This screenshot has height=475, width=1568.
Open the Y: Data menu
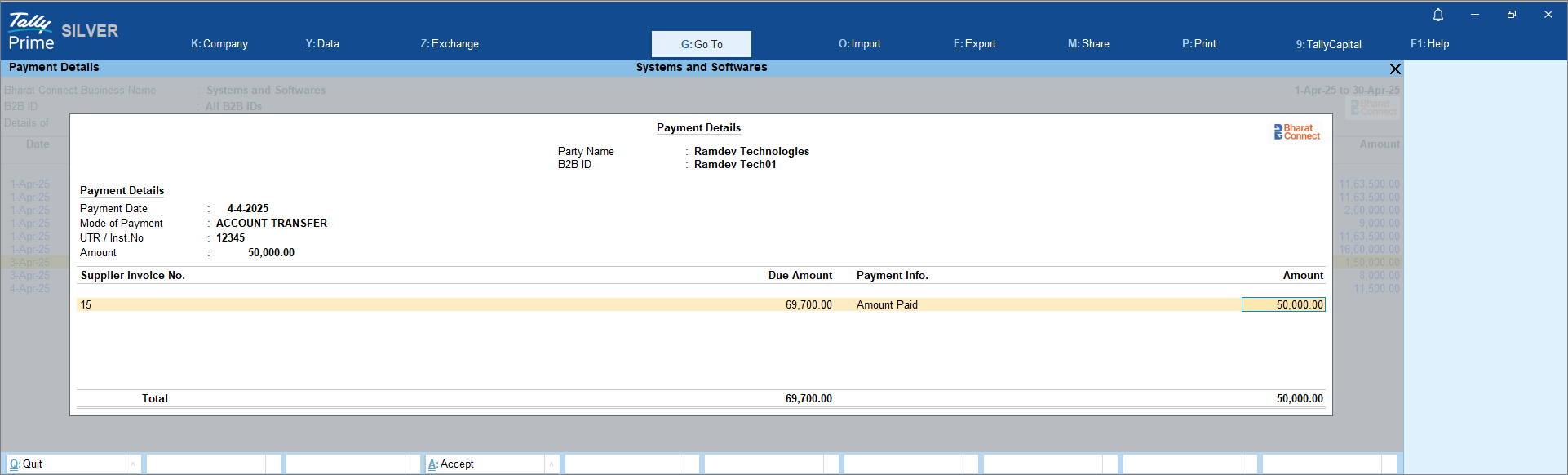coord(322,44)
